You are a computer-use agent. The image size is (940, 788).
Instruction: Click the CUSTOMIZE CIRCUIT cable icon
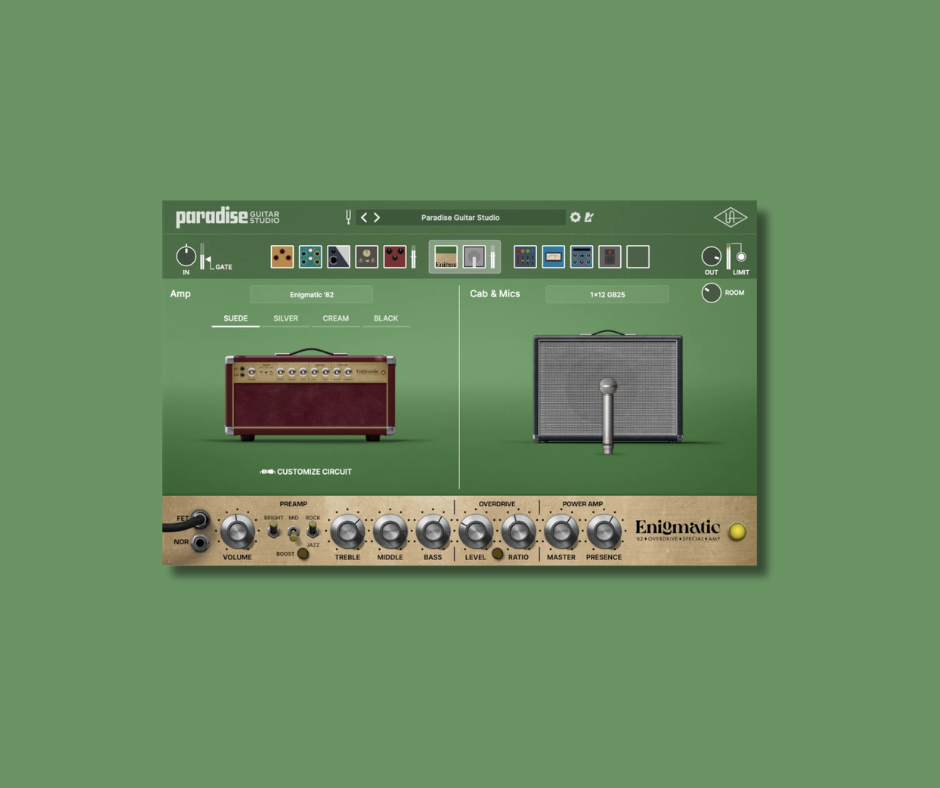coord(267,471)
